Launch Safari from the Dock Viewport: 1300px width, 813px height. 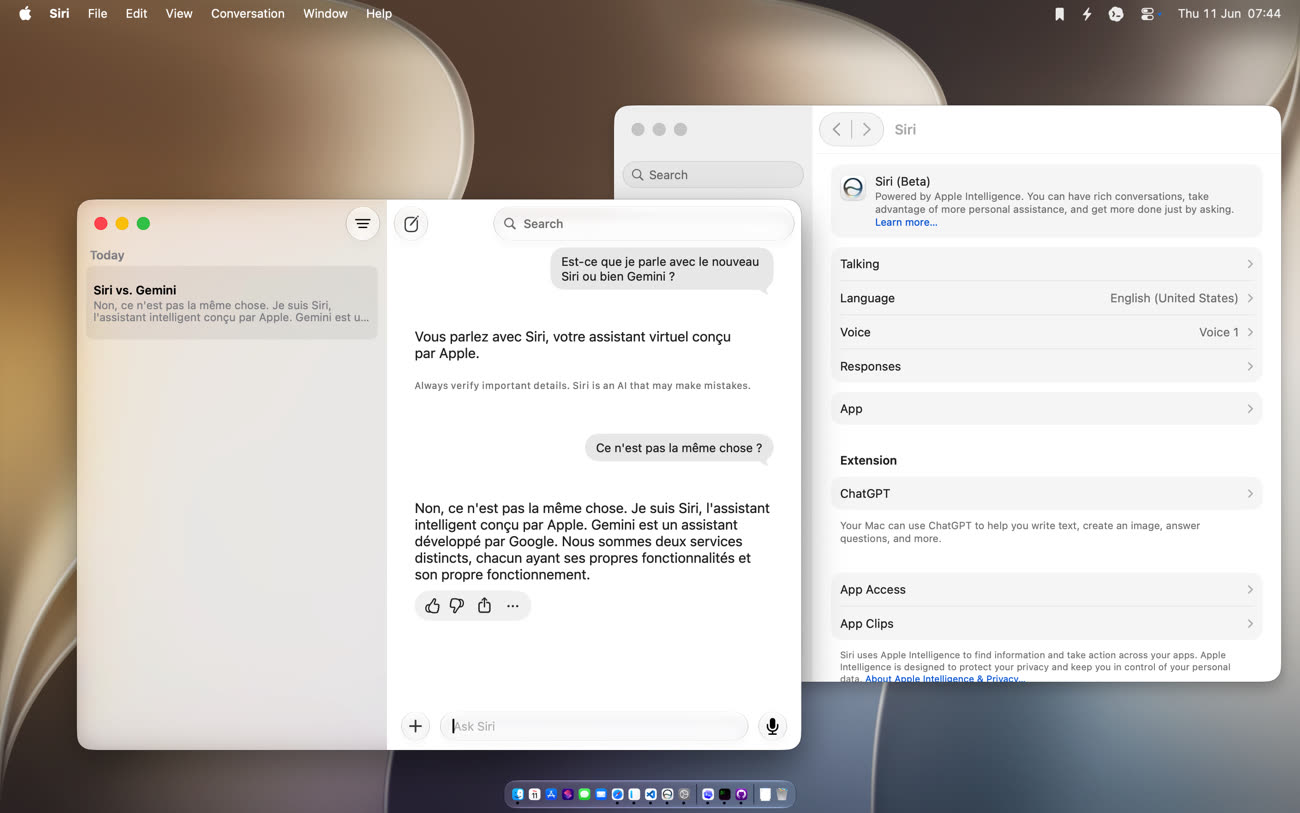coord(618,794)
